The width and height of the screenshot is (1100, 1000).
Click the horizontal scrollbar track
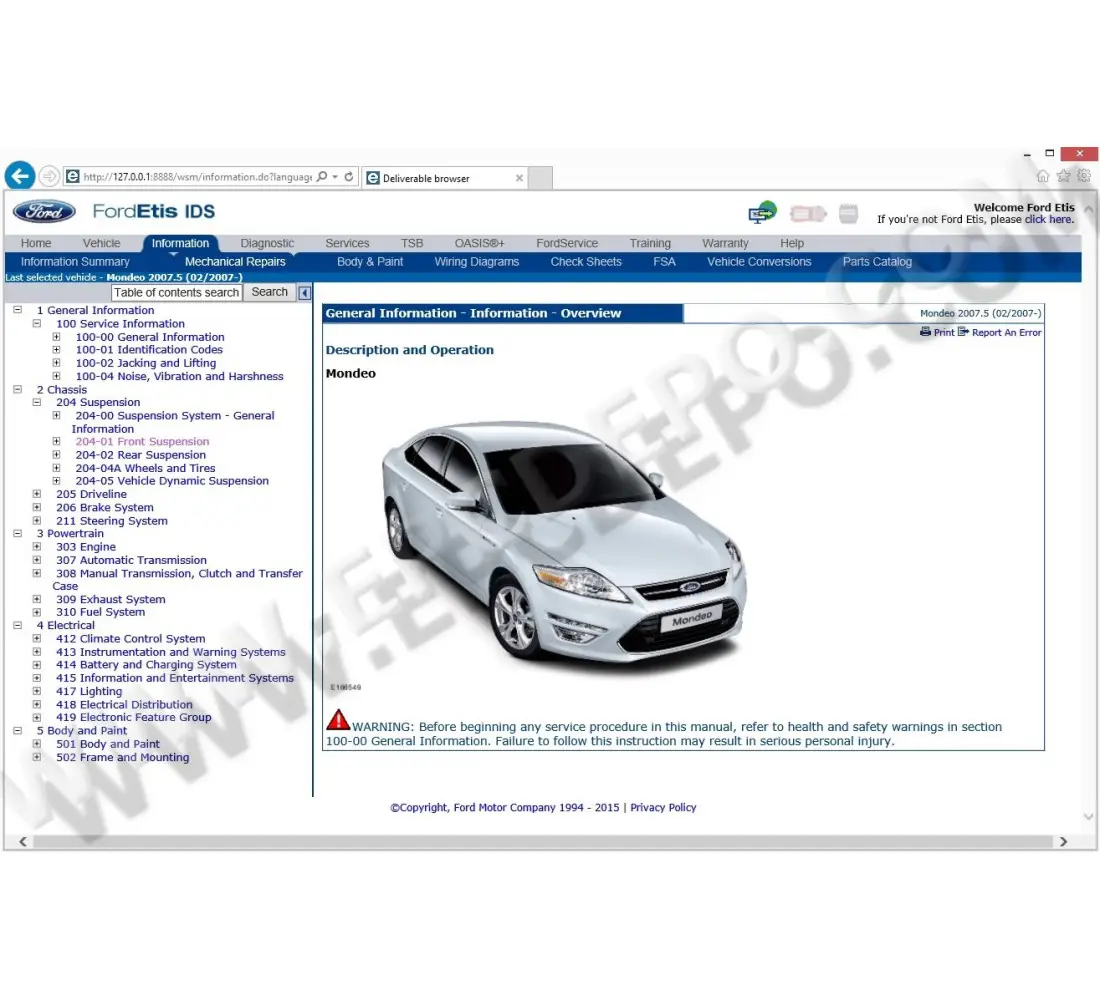(x=542, y=841)
